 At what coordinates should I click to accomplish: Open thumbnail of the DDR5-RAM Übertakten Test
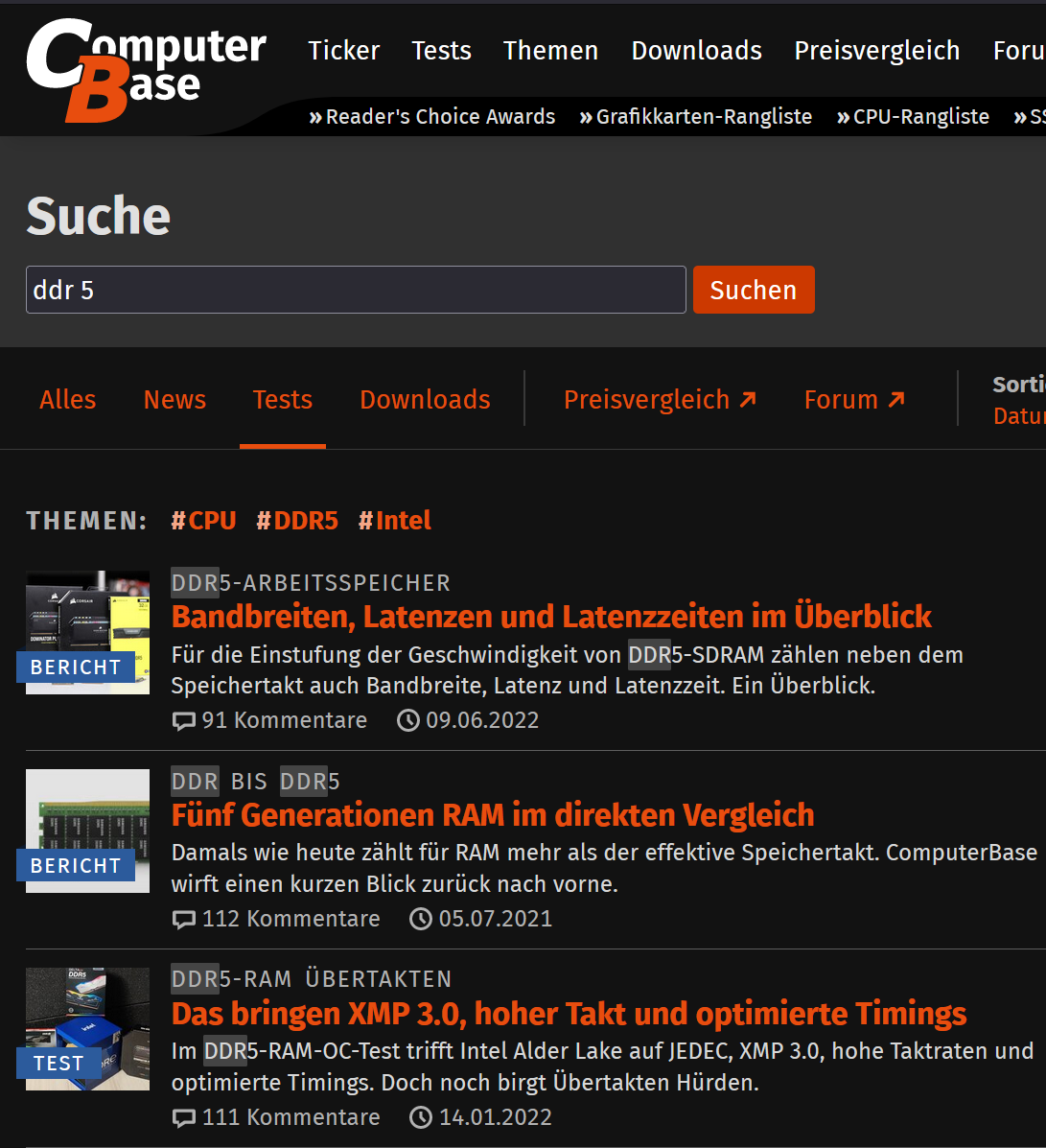pos(88,1029)
